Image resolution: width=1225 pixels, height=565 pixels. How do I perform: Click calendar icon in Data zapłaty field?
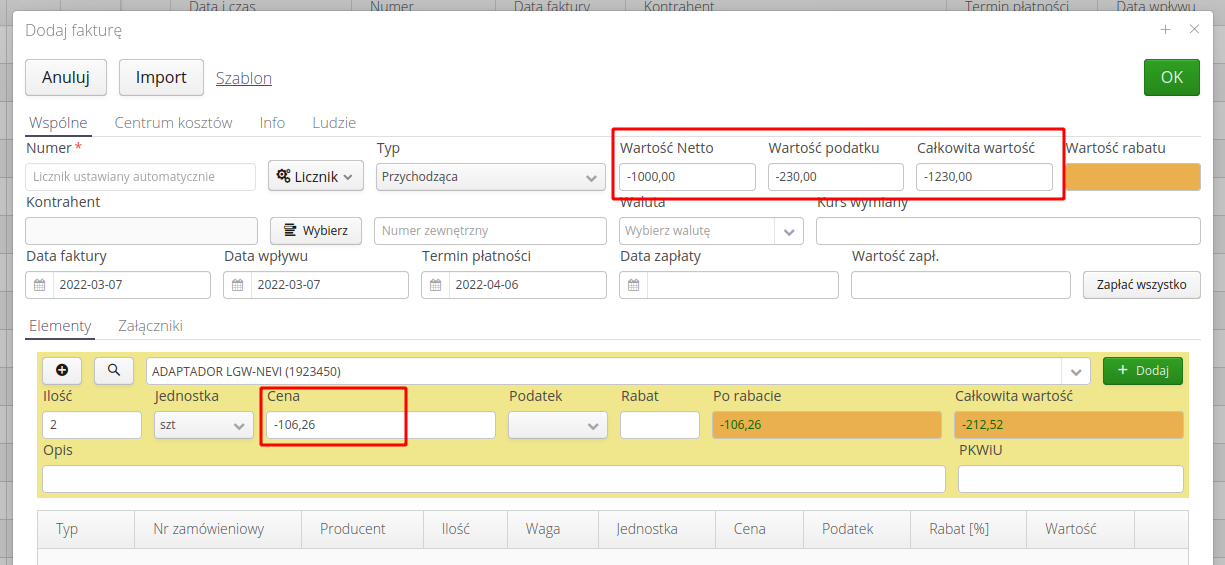coord(634,285)
